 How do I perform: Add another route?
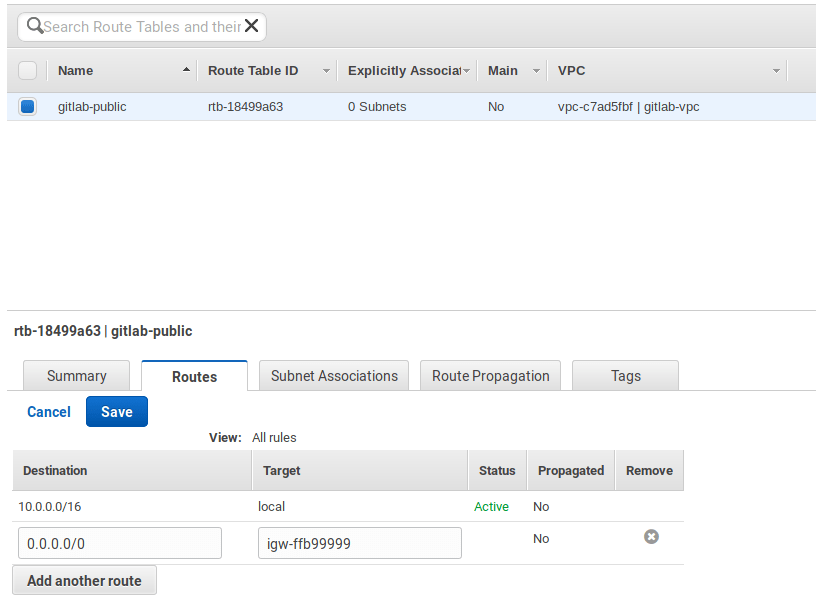point(83,580)
